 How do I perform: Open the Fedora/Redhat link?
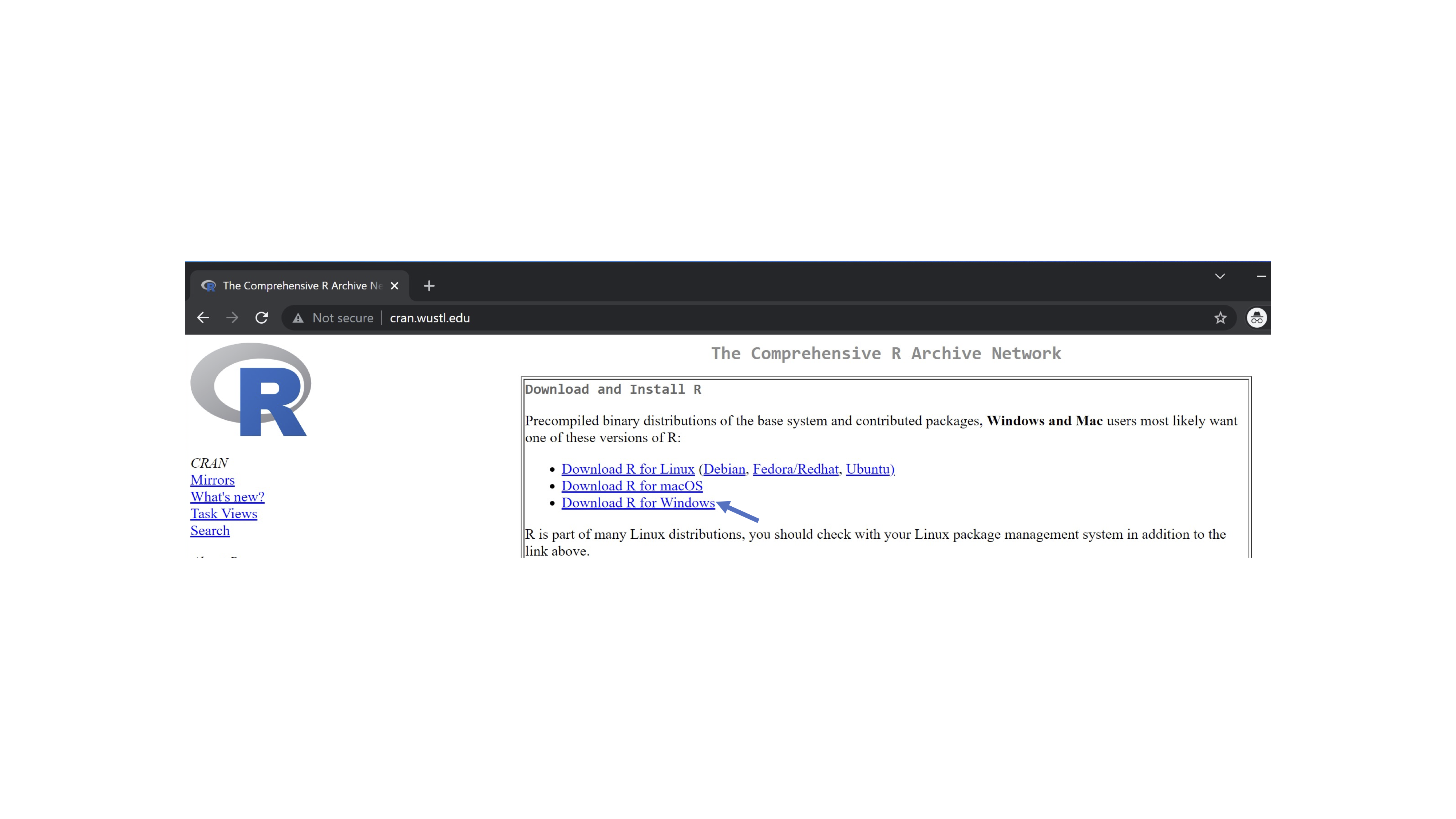(795, 469)
